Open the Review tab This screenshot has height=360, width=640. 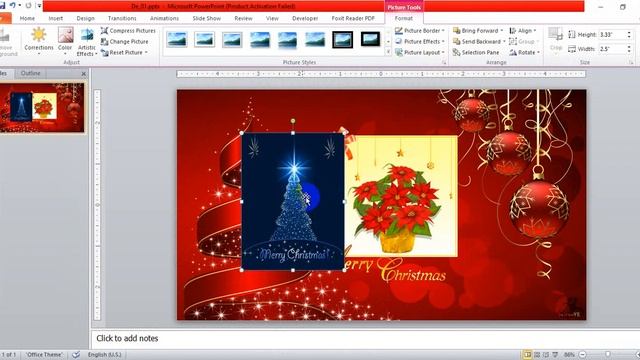pos(243,18)
